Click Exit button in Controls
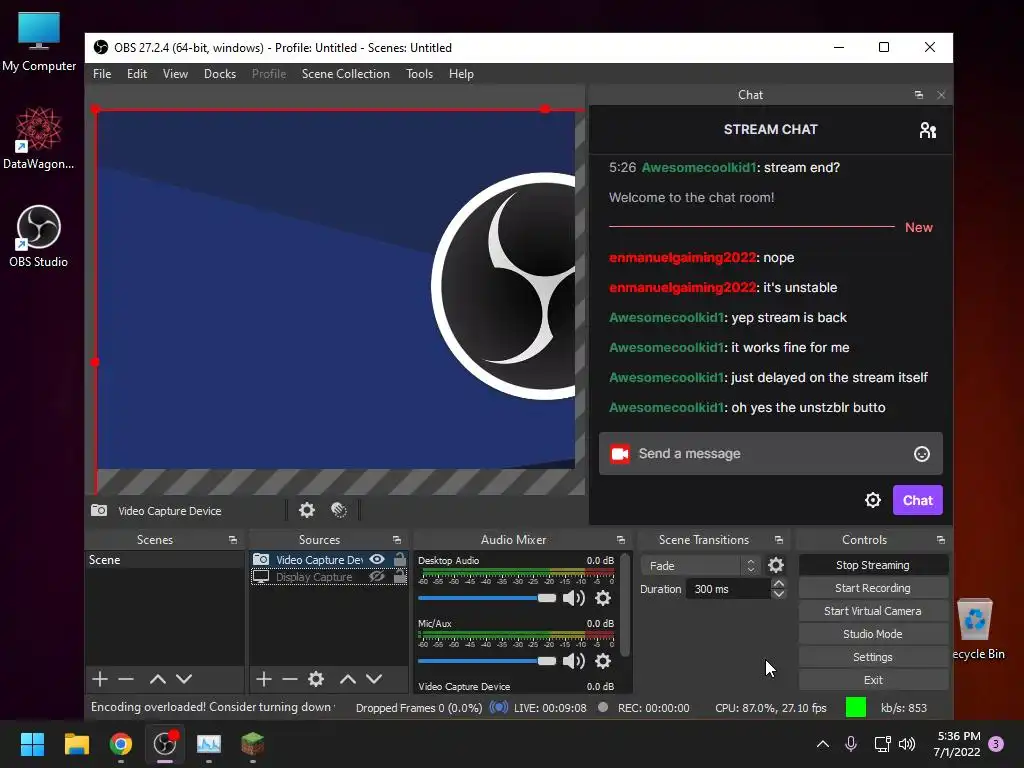 click(x=872, y=680)
